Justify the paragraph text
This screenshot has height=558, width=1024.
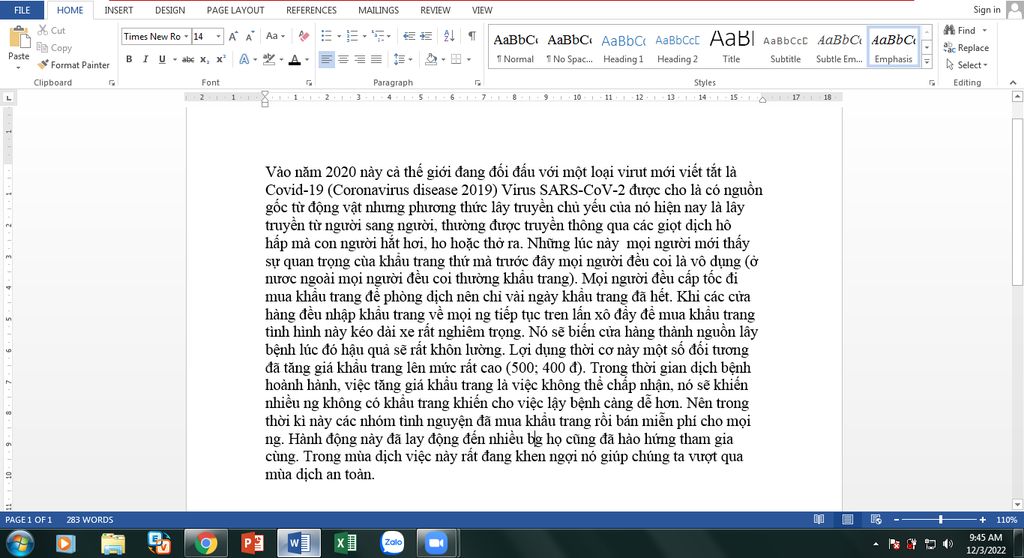377,59
